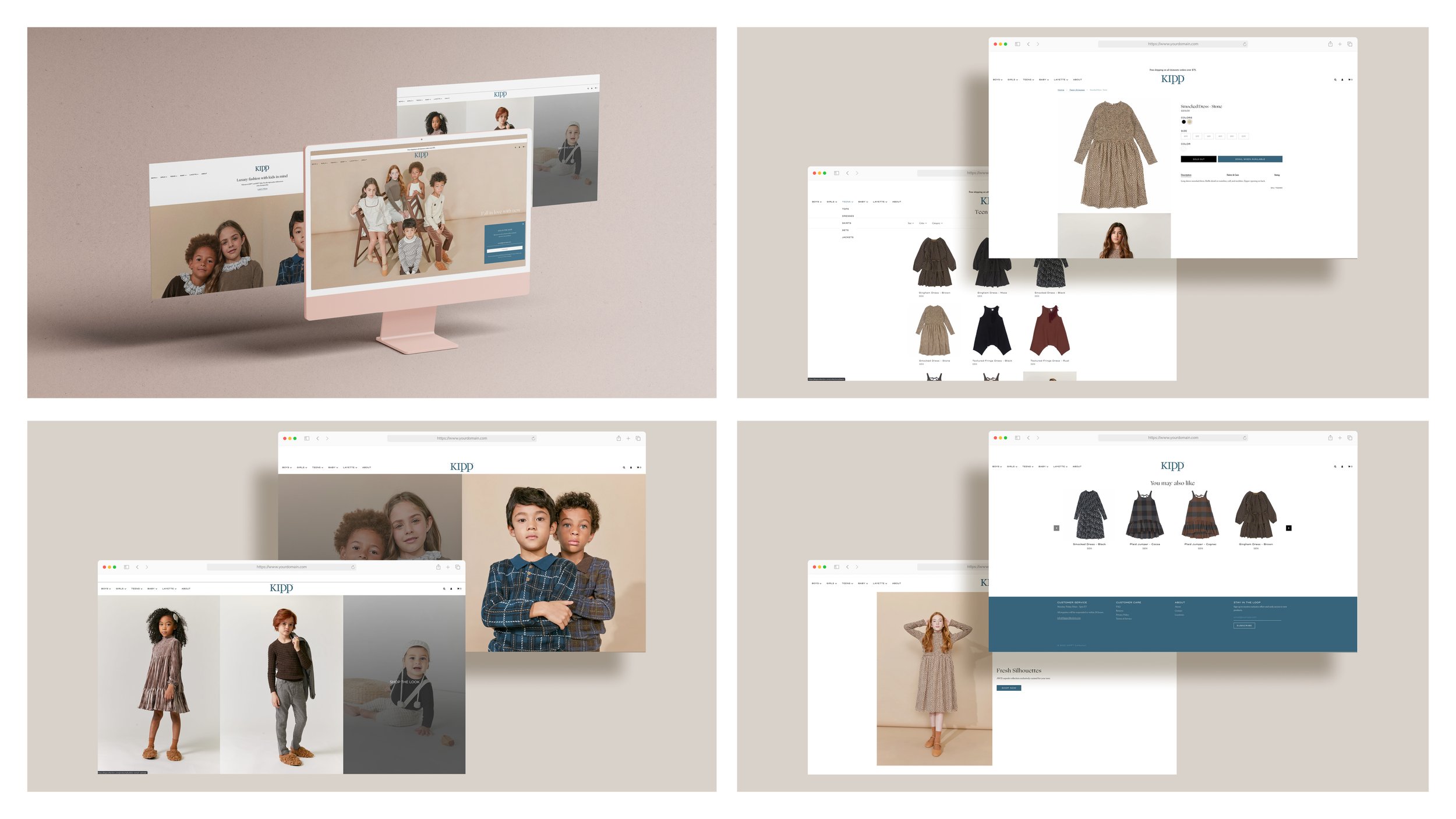Toggle sidebar icon in the Teen dresses browser window
1456x819 pixels.
point(836,173)
